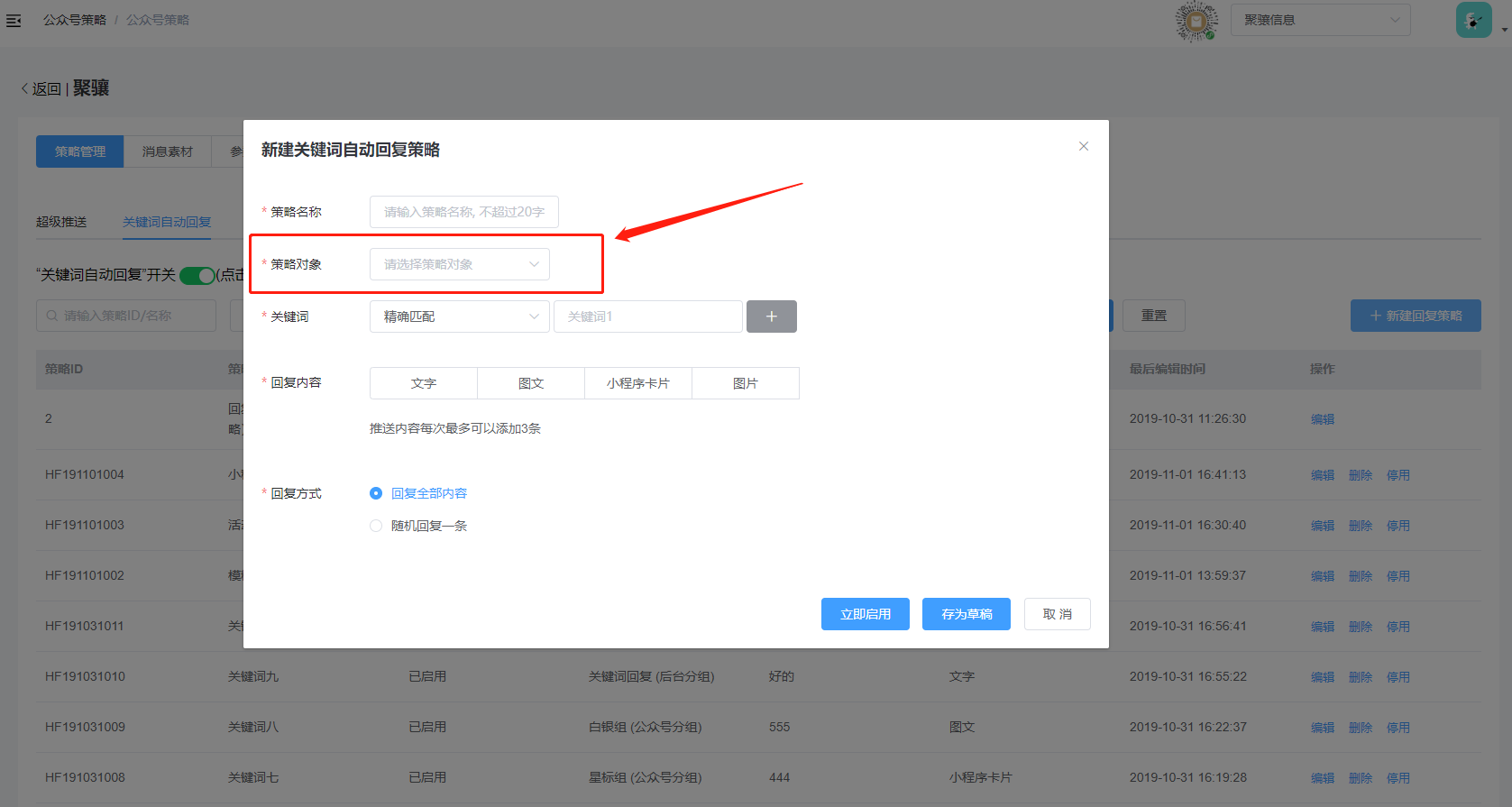Image resolution: width=1512 pixels, height=807 pixels.
Task: Open the 聚骧信息 account dropdown
Action: point(1320,20)
